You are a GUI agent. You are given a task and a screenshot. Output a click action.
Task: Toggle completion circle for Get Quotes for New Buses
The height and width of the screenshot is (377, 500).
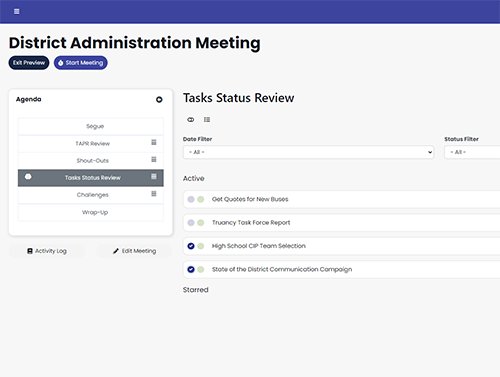(191, 199)
